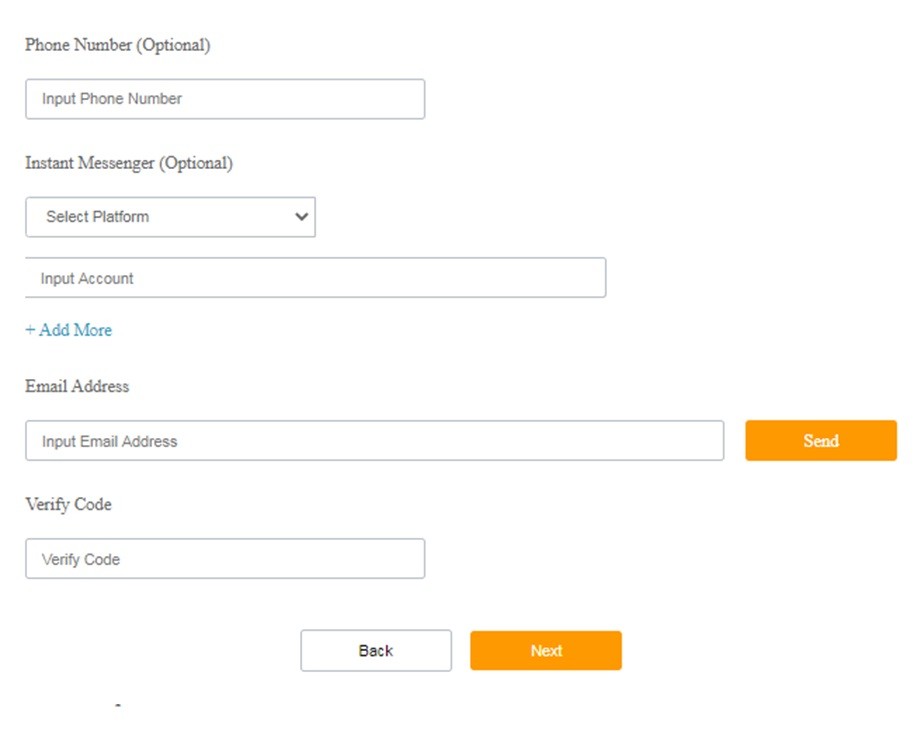Select the Input Email Address field

coord(374,441)
